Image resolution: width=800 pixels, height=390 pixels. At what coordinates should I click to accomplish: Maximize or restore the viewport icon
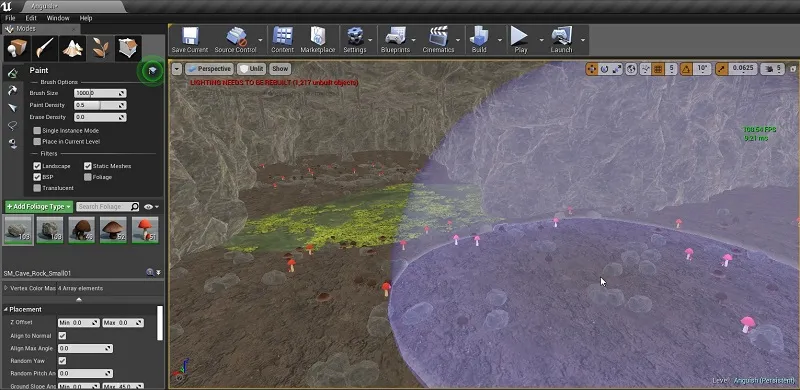pyautogui.click(x=793, y=68)
